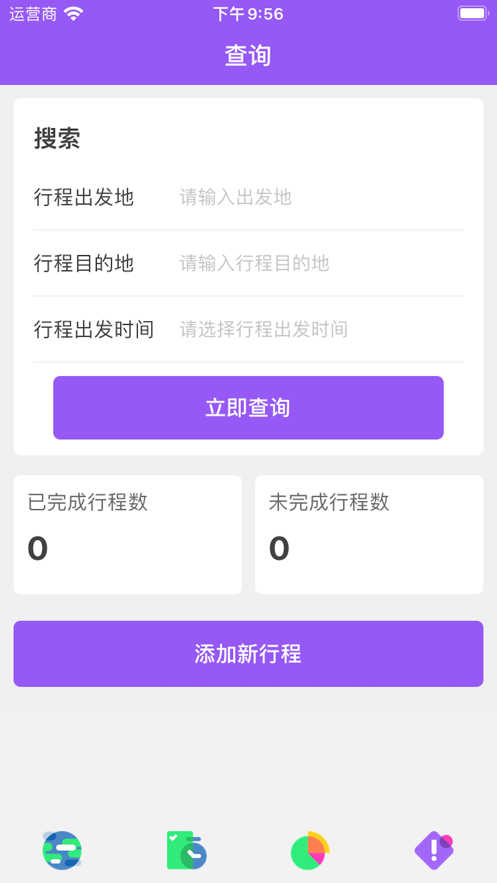This screenshot has height=883, width=497.
Task: Tap the 行程出发地 label
Action: click(x=84, y=198)
